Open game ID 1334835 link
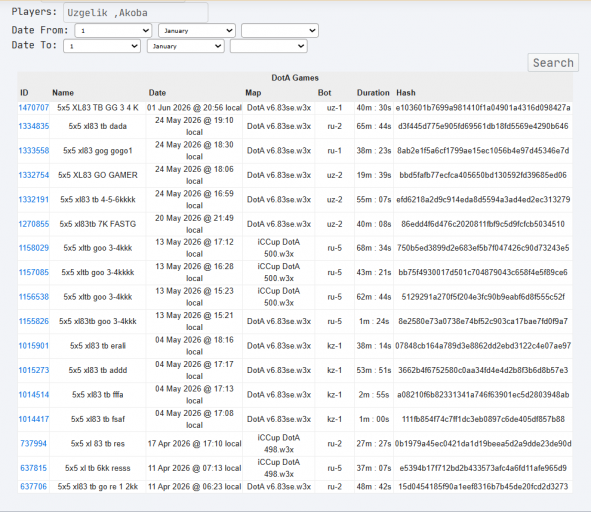This screenshot has width=591, height=512. tap(34, 126)
